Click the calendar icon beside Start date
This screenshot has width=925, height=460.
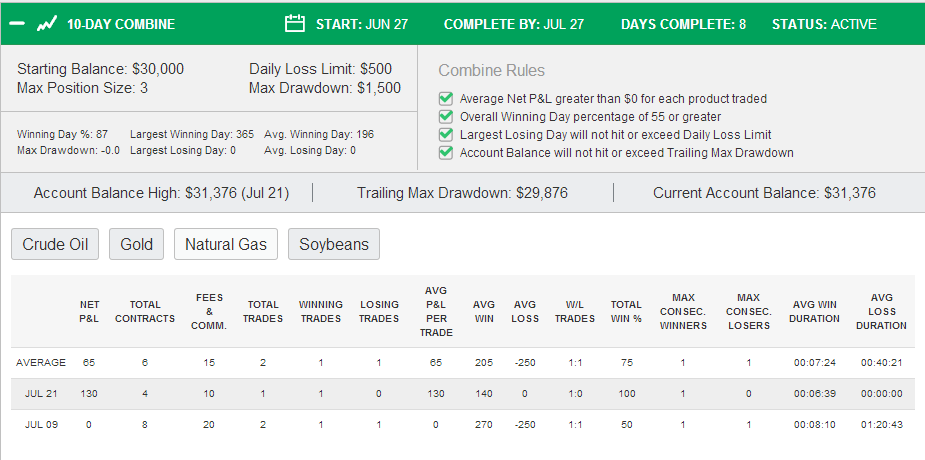294,24
